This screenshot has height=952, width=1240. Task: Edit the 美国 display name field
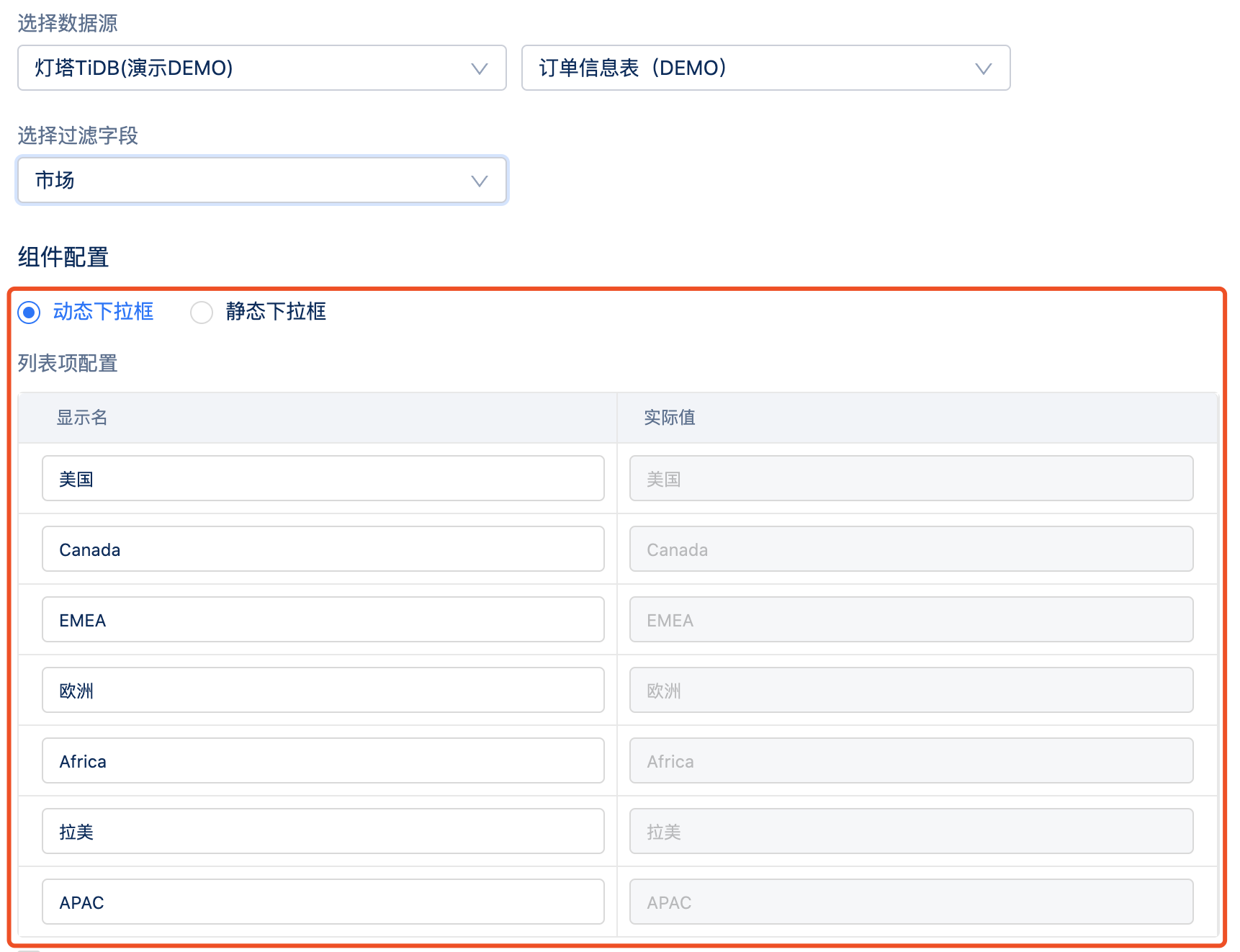pos(323,478)
